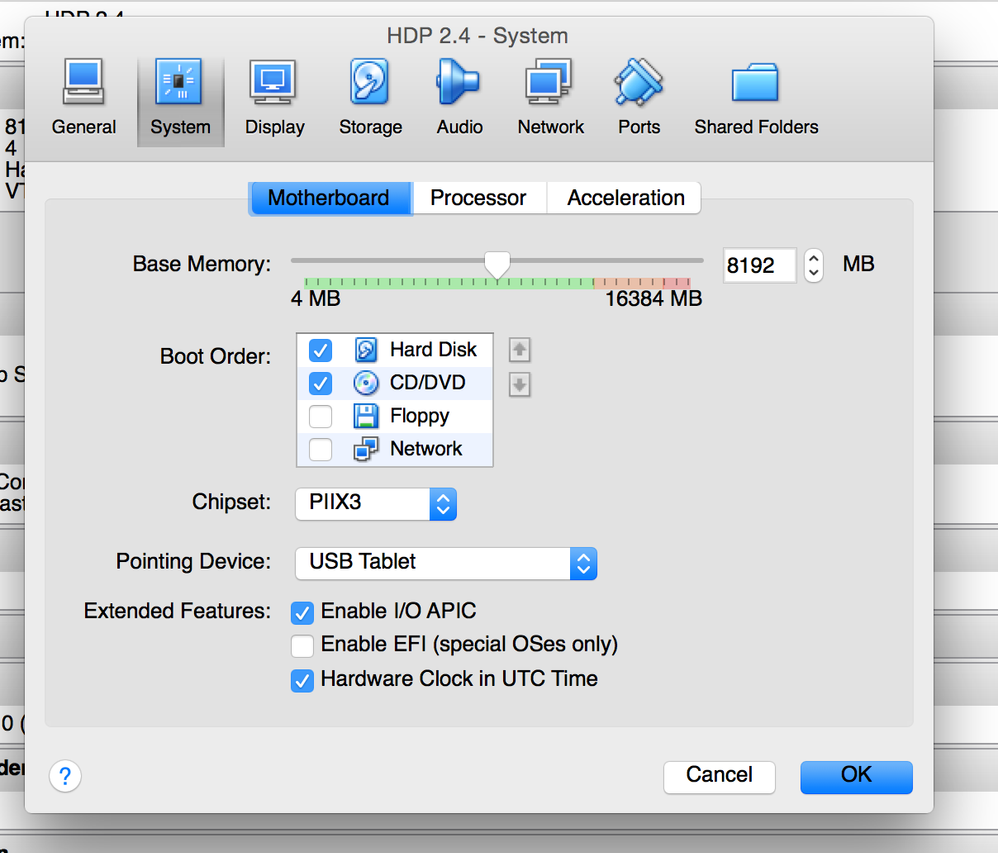
Task: Click the Network boot device icon
Action: click(x=366, y=449)
